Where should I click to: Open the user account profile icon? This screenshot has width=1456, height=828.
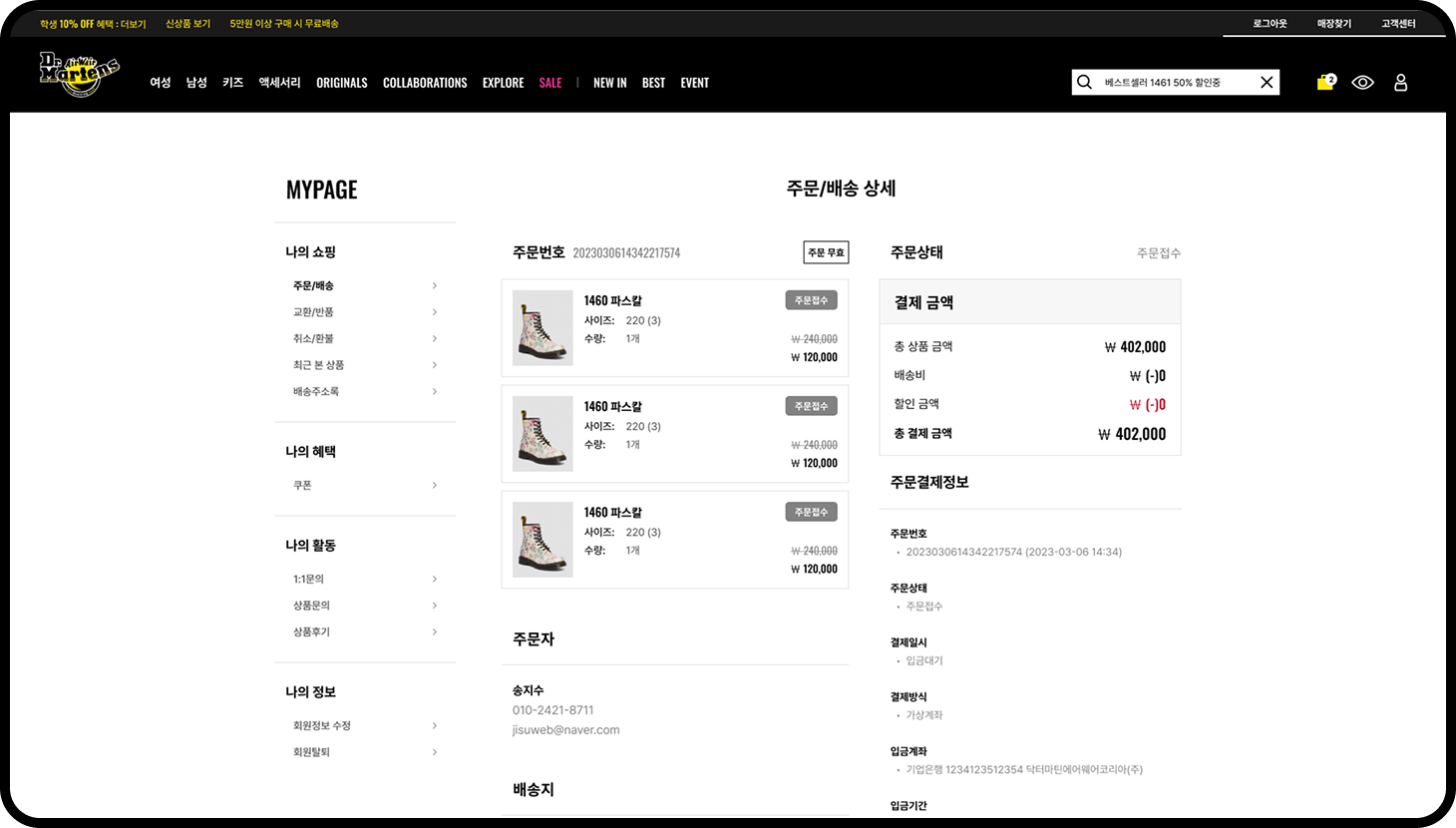[x=1400, y=83]
